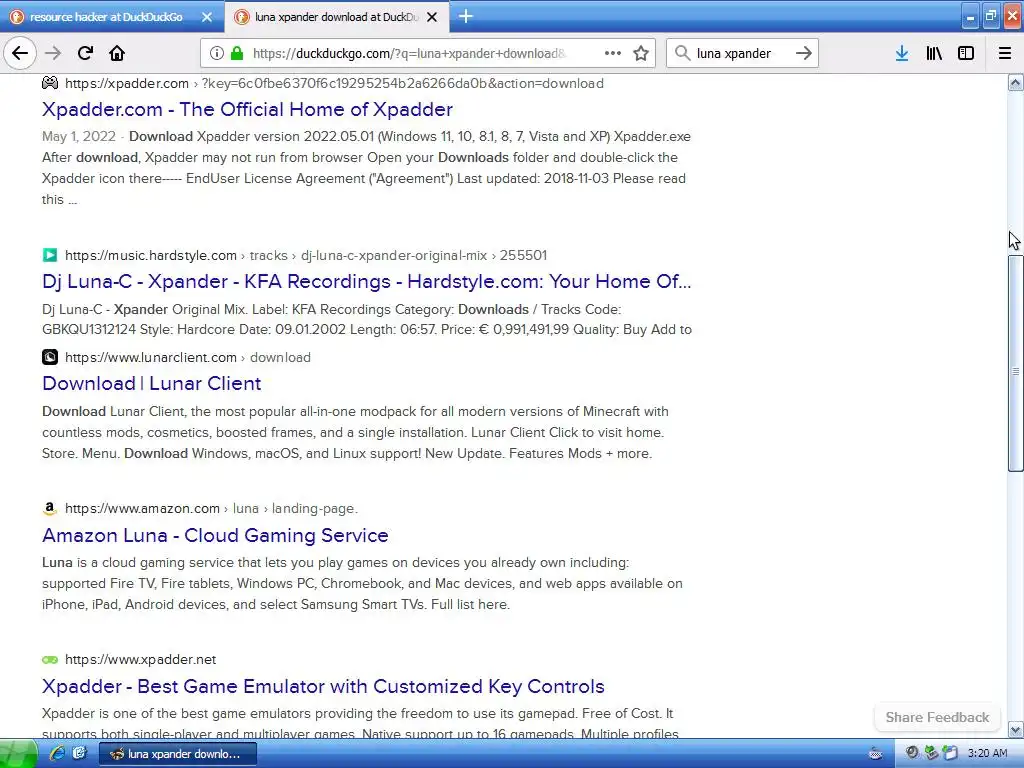Open the home page via house icon

[117, 53]
